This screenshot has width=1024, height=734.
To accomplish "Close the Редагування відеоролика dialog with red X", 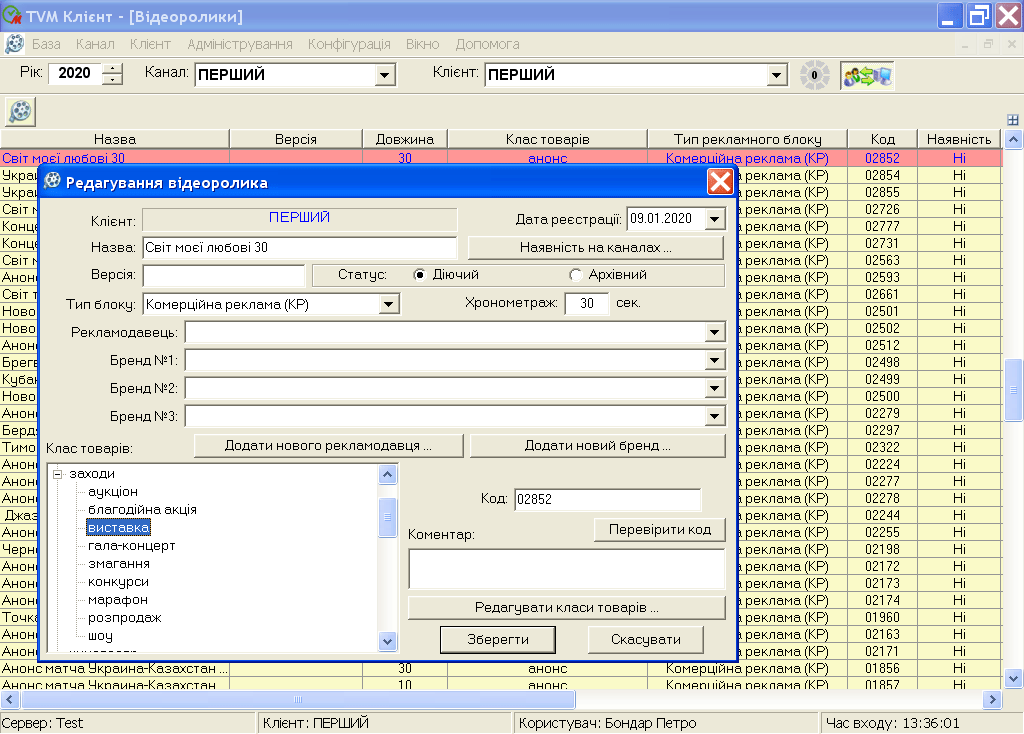I will click(720, 182).
